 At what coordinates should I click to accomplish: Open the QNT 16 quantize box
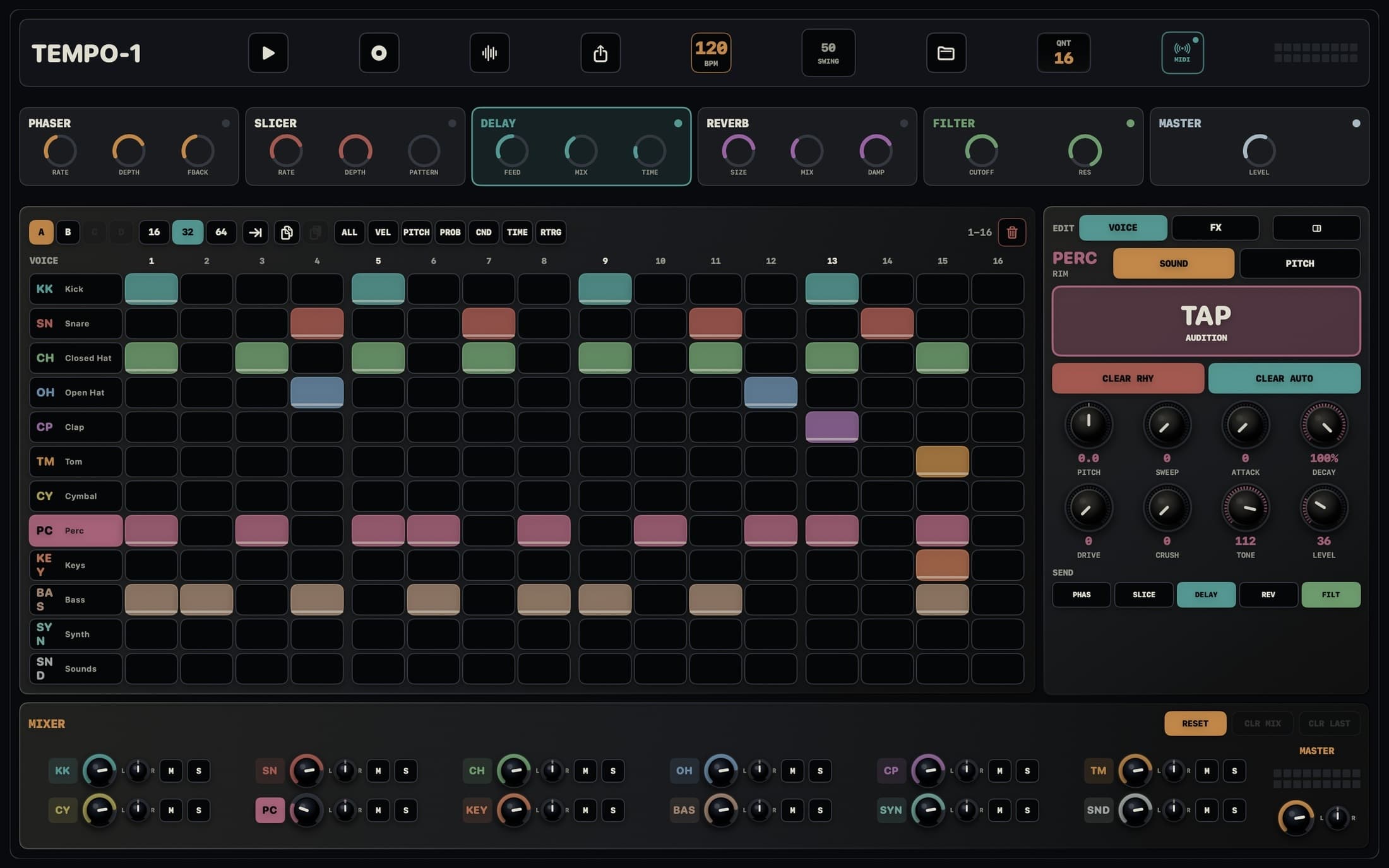click(x=1064, y=53)
